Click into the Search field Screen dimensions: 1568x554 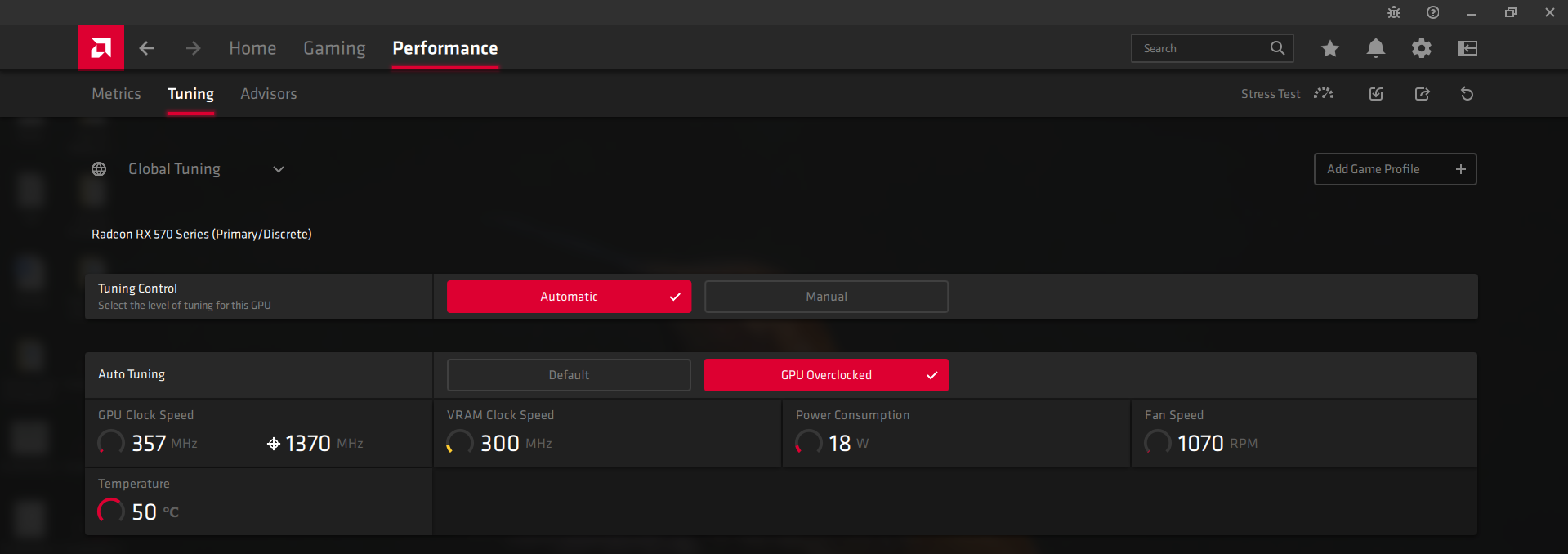click(1212, 48)
